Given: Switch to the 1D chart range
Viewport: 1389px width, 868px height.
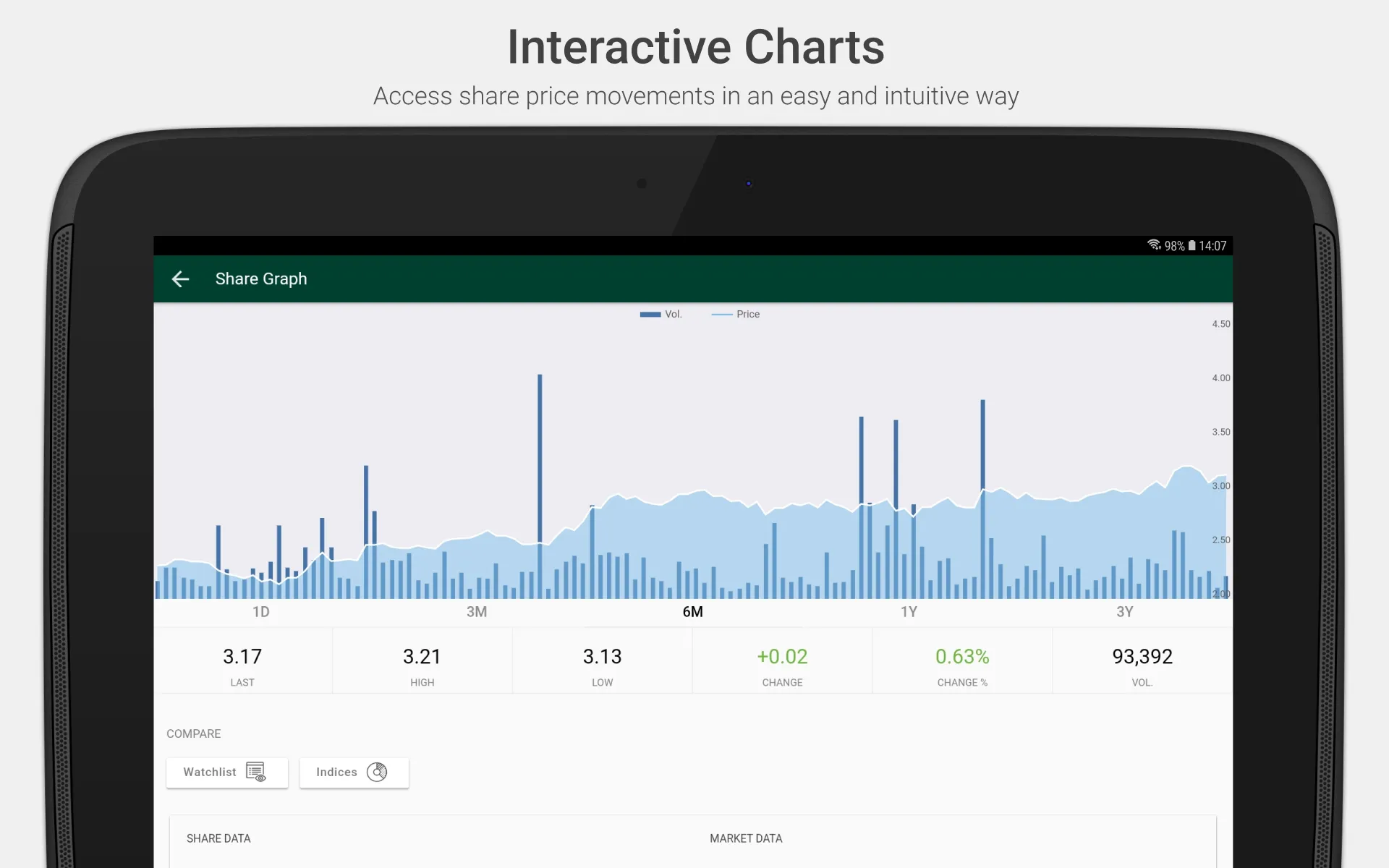Looking at the screenshot, I should pos(261,612).
